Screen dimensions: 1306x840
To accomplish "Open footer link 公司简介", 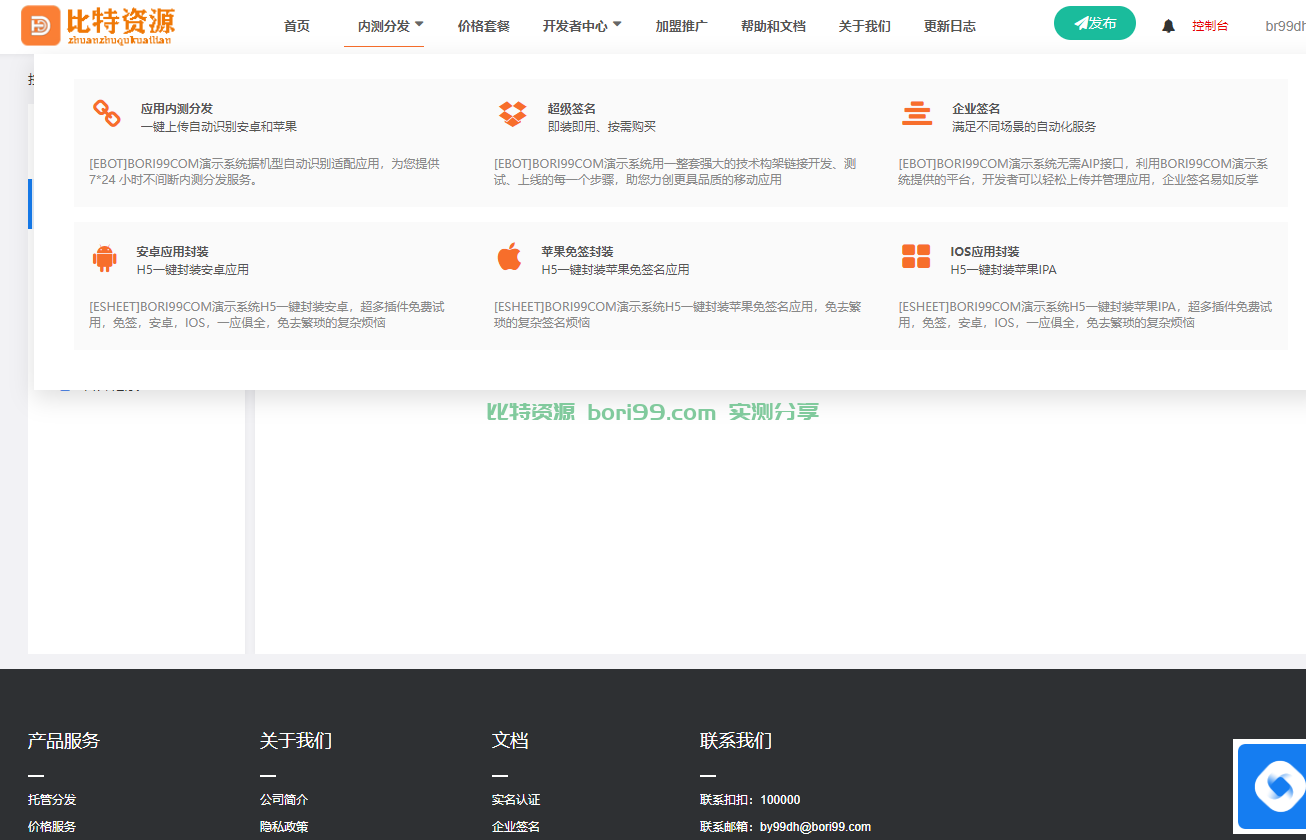I will pos(284,800).
